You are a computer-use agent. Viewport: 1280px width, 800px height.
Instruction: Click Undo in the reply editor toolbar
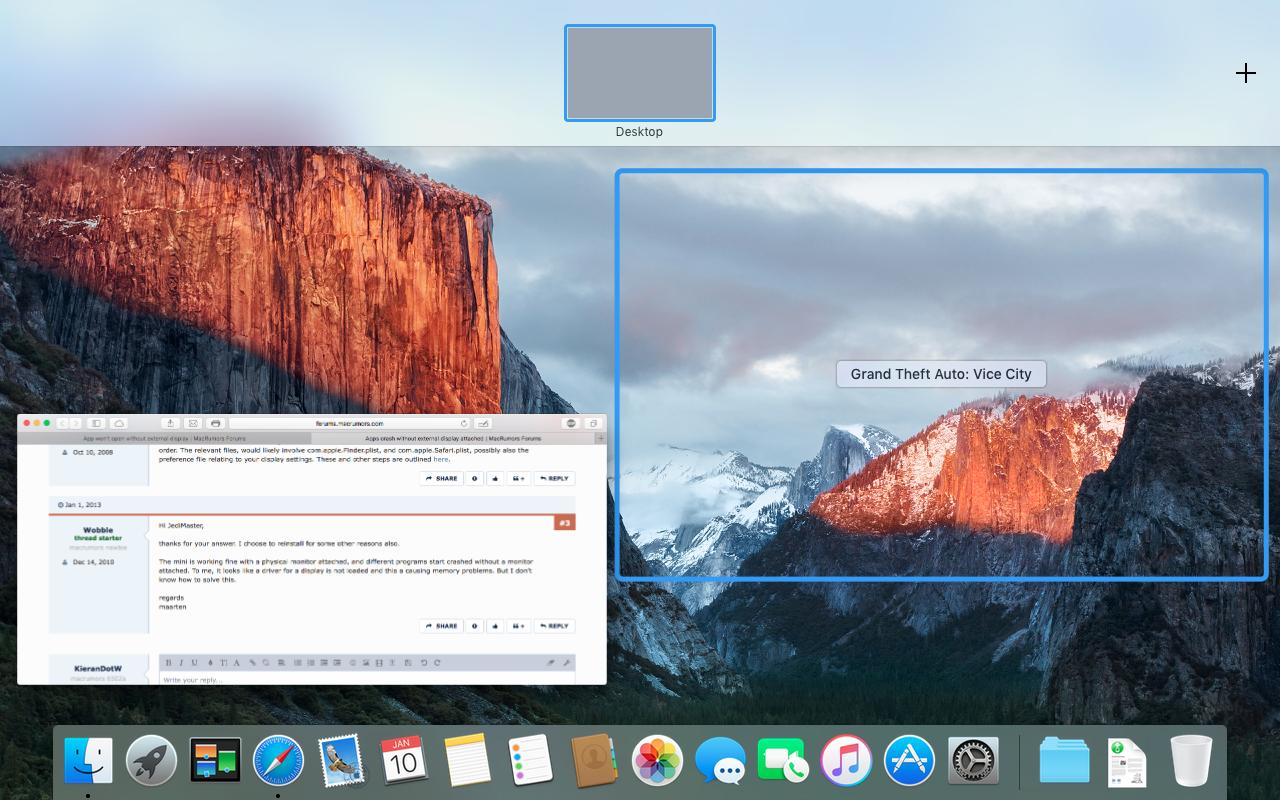point(424,663)
